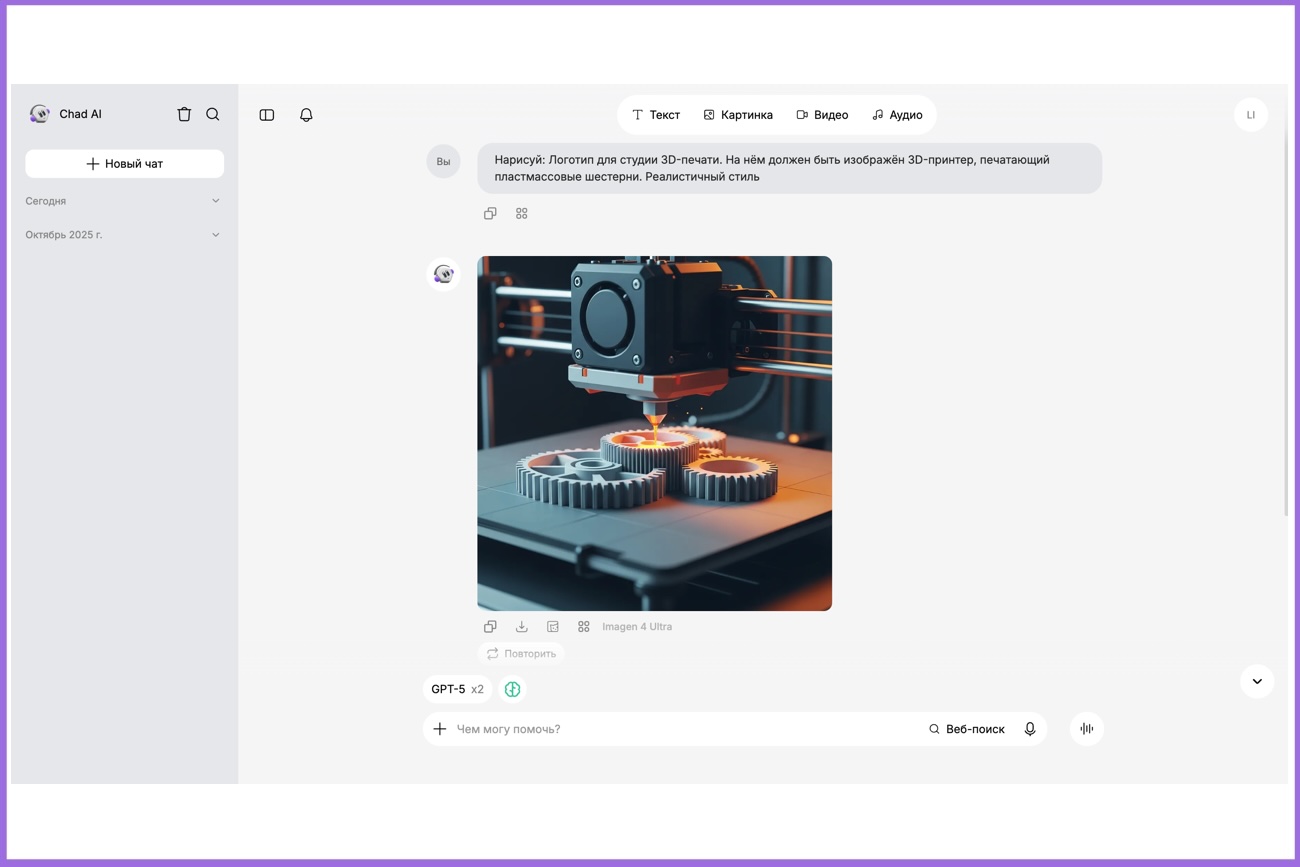The width and height of the screenshot is (1300, 867).
Task: Toggle the green brain reasoning mode
Action: coord(512,689)
